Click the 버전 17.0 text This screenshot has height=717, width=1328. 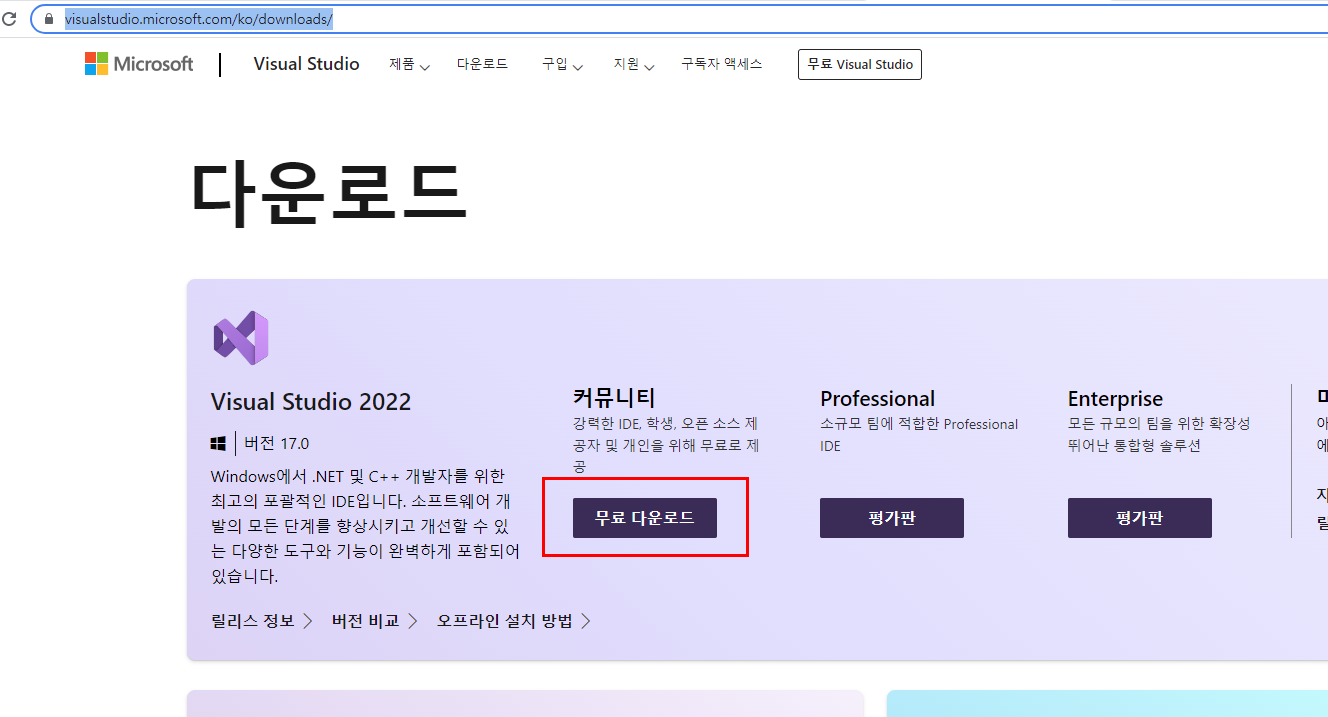tap(277, 443)
